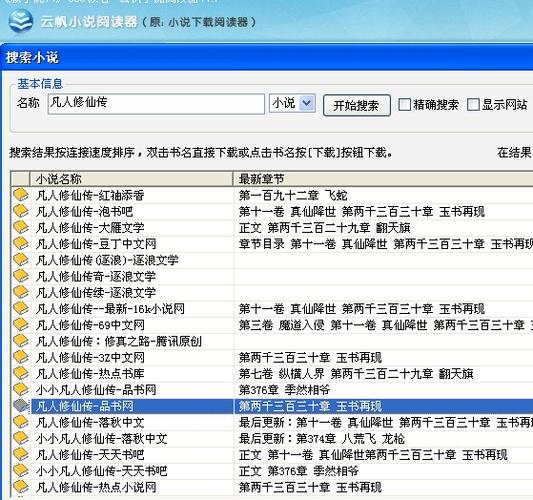
Task: Click the 名称 search input field
Action: click(156, 104)
